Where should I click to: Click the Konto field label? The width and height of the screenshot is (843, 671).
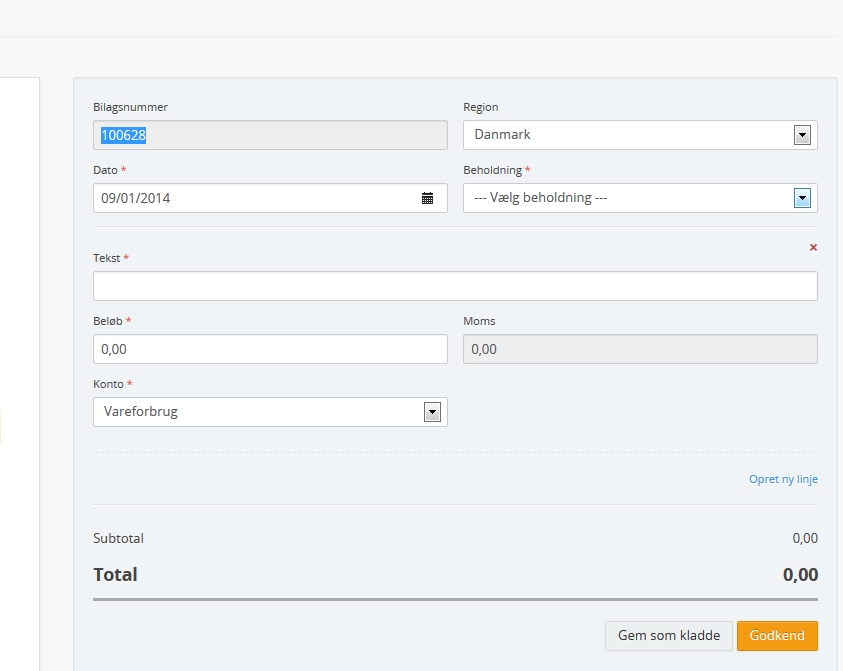108,384
